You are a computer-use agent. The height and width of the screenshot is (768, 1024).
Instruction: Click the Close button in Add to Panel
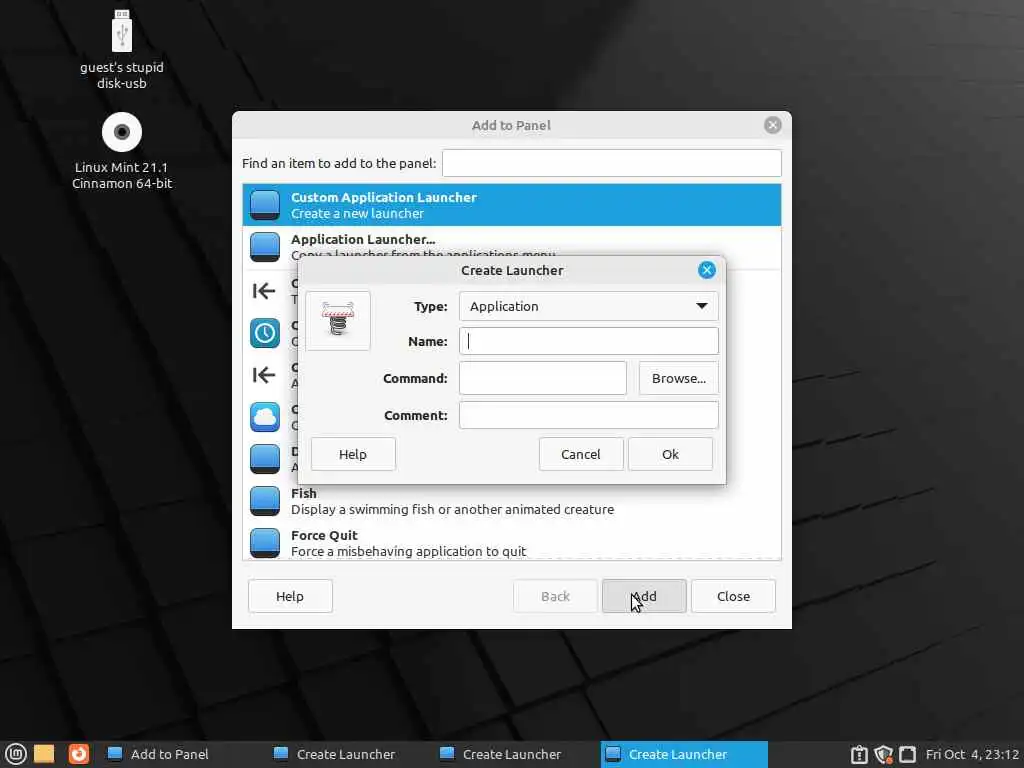(x=733, y=596)
